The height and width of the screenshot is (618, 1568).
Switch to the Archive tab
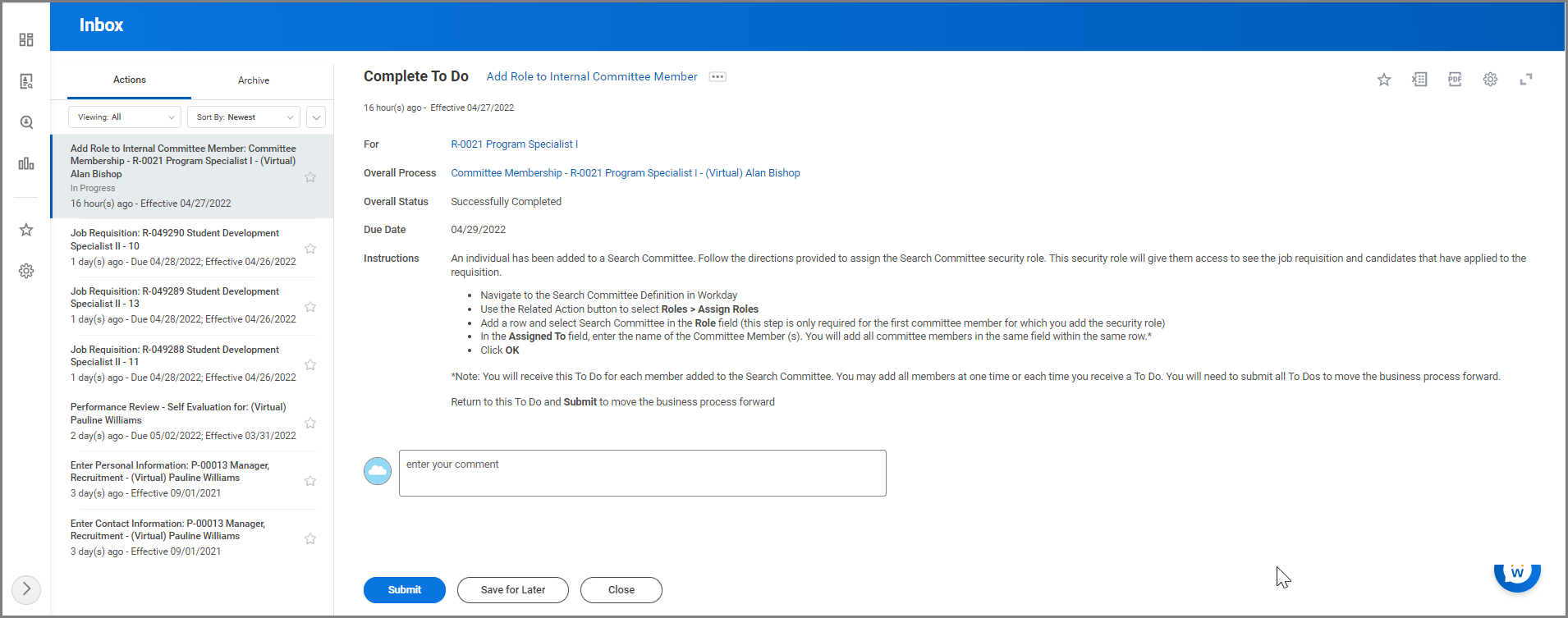point(254,80)
